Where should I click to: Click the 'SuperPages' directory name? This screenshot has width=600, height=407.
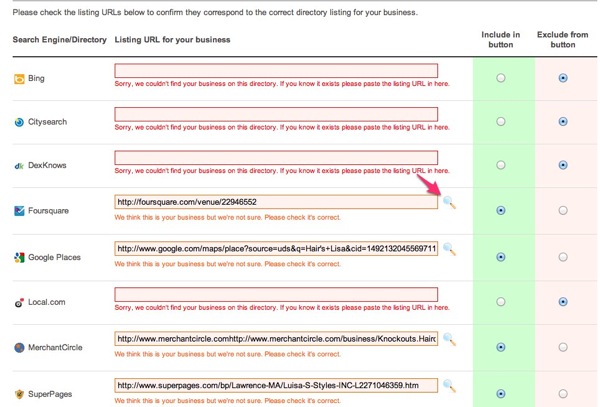50,394
